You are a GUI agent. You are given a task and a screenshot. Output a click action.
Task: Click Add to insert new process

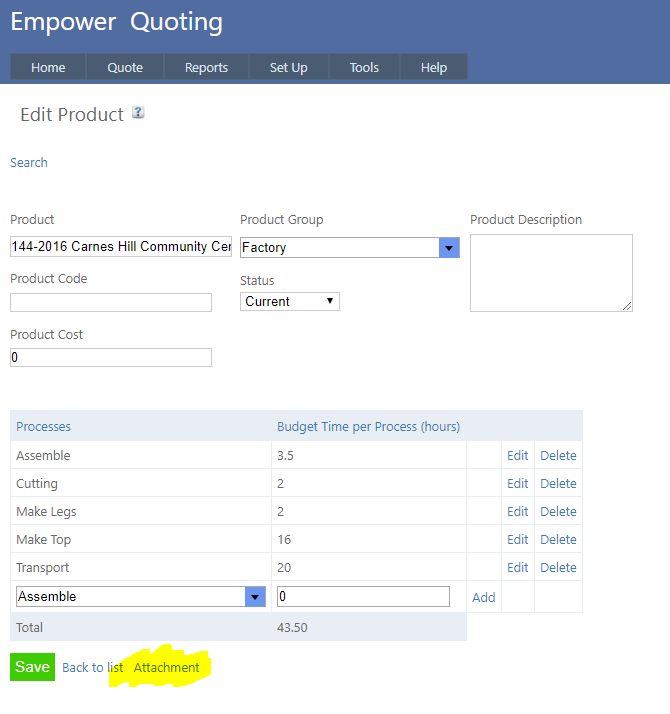tap(484, 597)
